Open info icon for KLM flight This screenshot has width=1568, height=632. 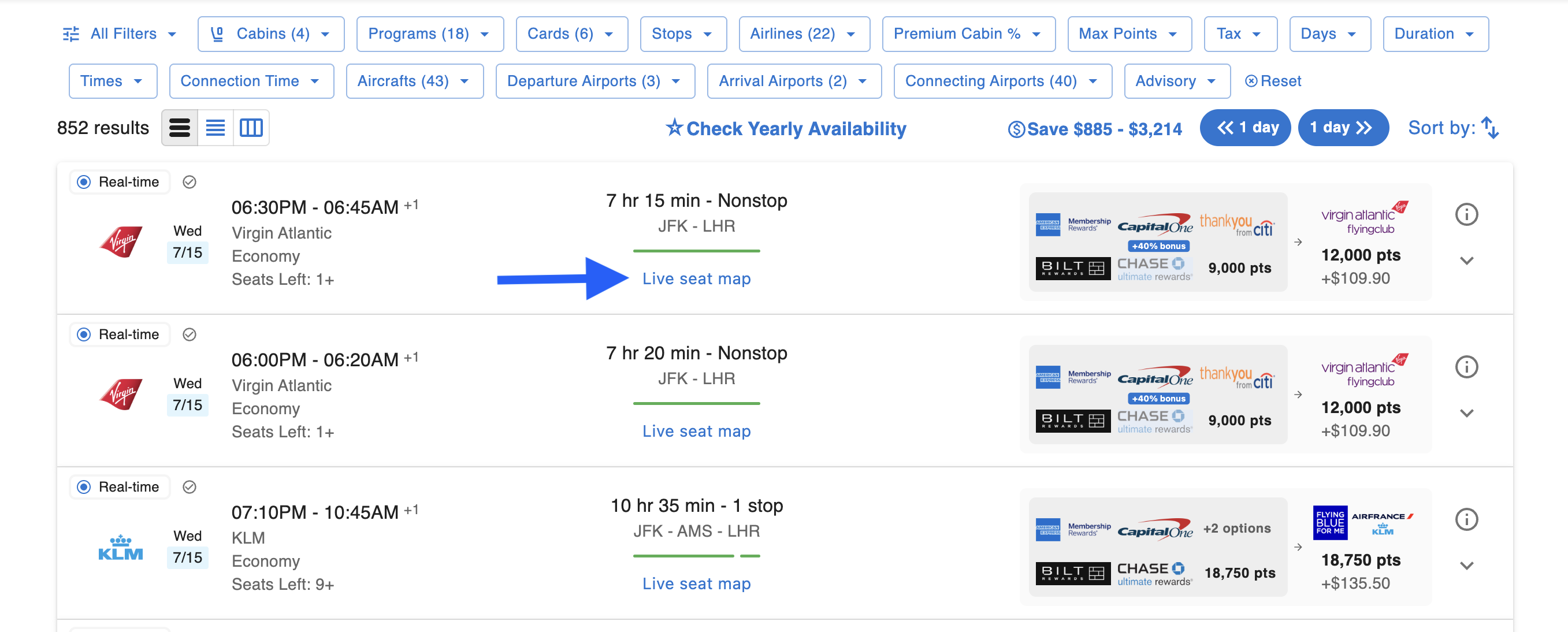(x=1466, y=519)
